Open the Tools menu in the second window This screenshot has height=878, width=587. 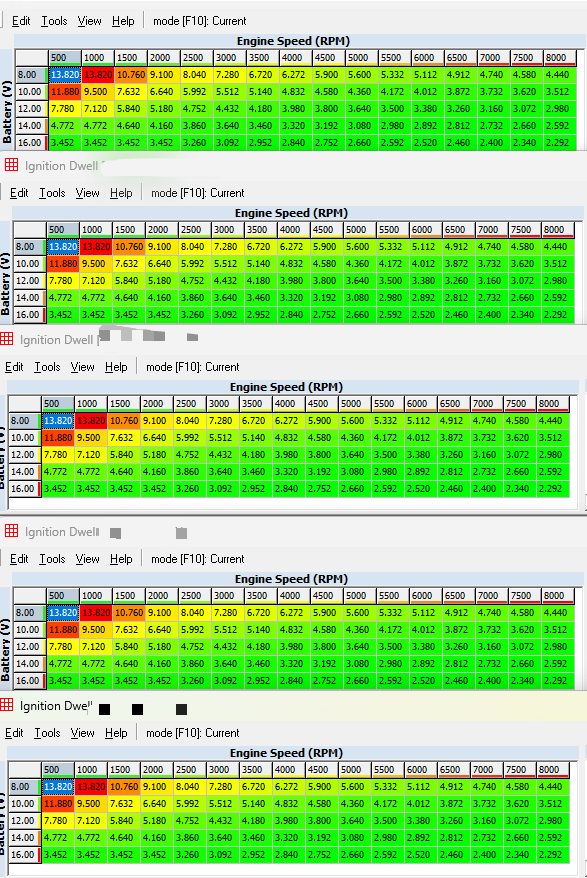[52, 193]
